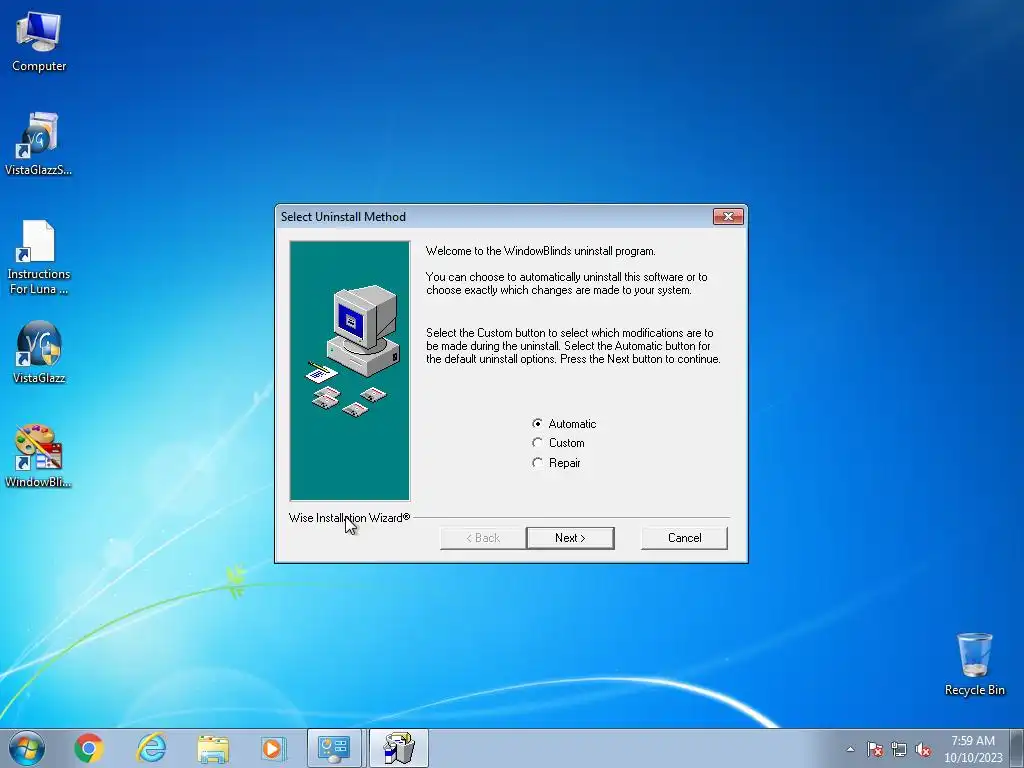Open the clock showing 7:59 AM

pos(973,749)
